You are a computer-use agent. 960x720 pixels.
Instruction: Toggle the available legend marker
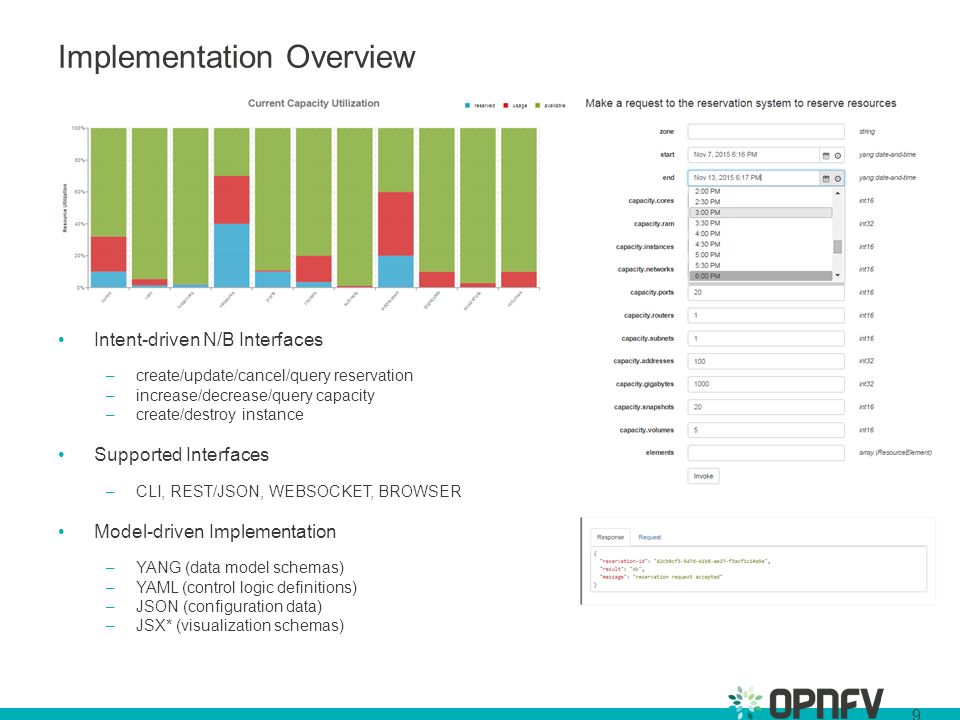coord(537,105)
